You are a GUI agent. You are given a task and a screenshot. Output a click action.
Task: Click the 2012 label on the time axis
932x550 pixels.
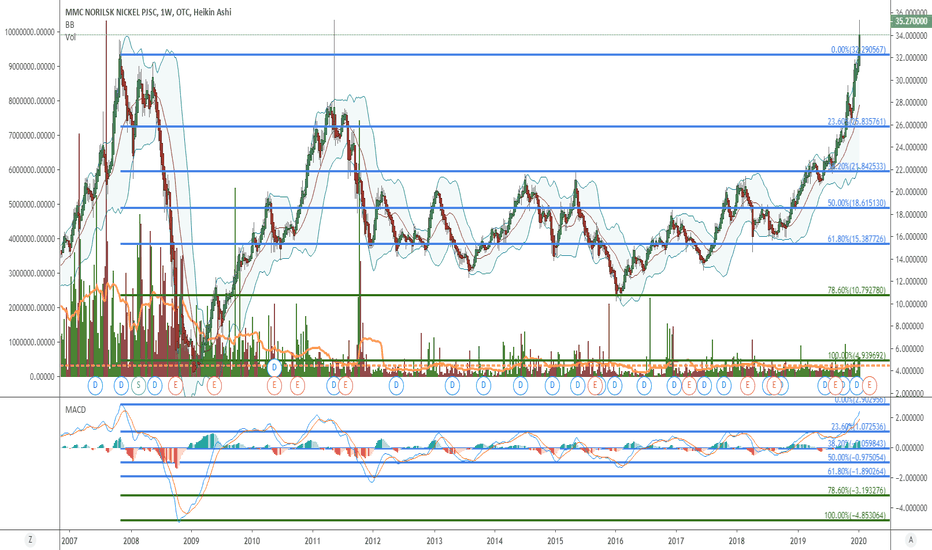pyautogui.click(x=373, y=540)
